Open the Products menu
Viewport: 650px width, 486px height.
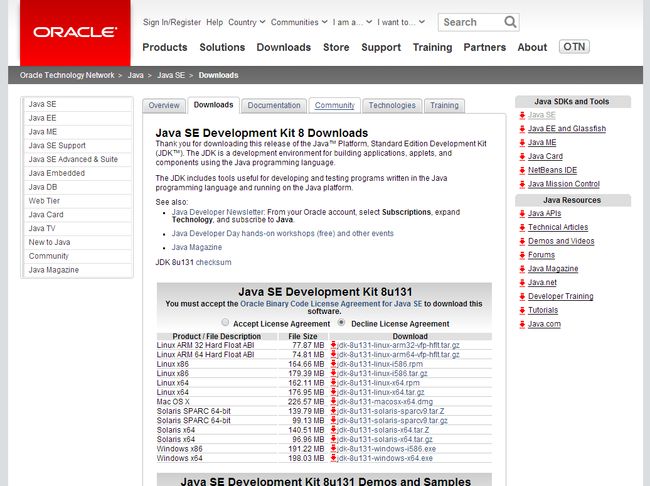tap(165, 47)
